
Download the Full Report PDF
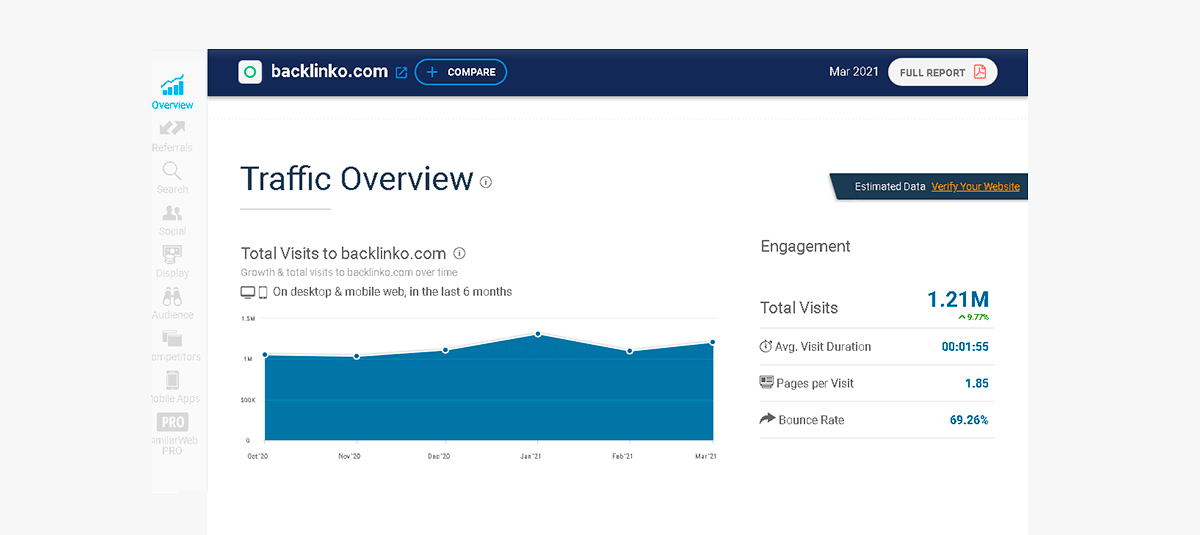942,72
